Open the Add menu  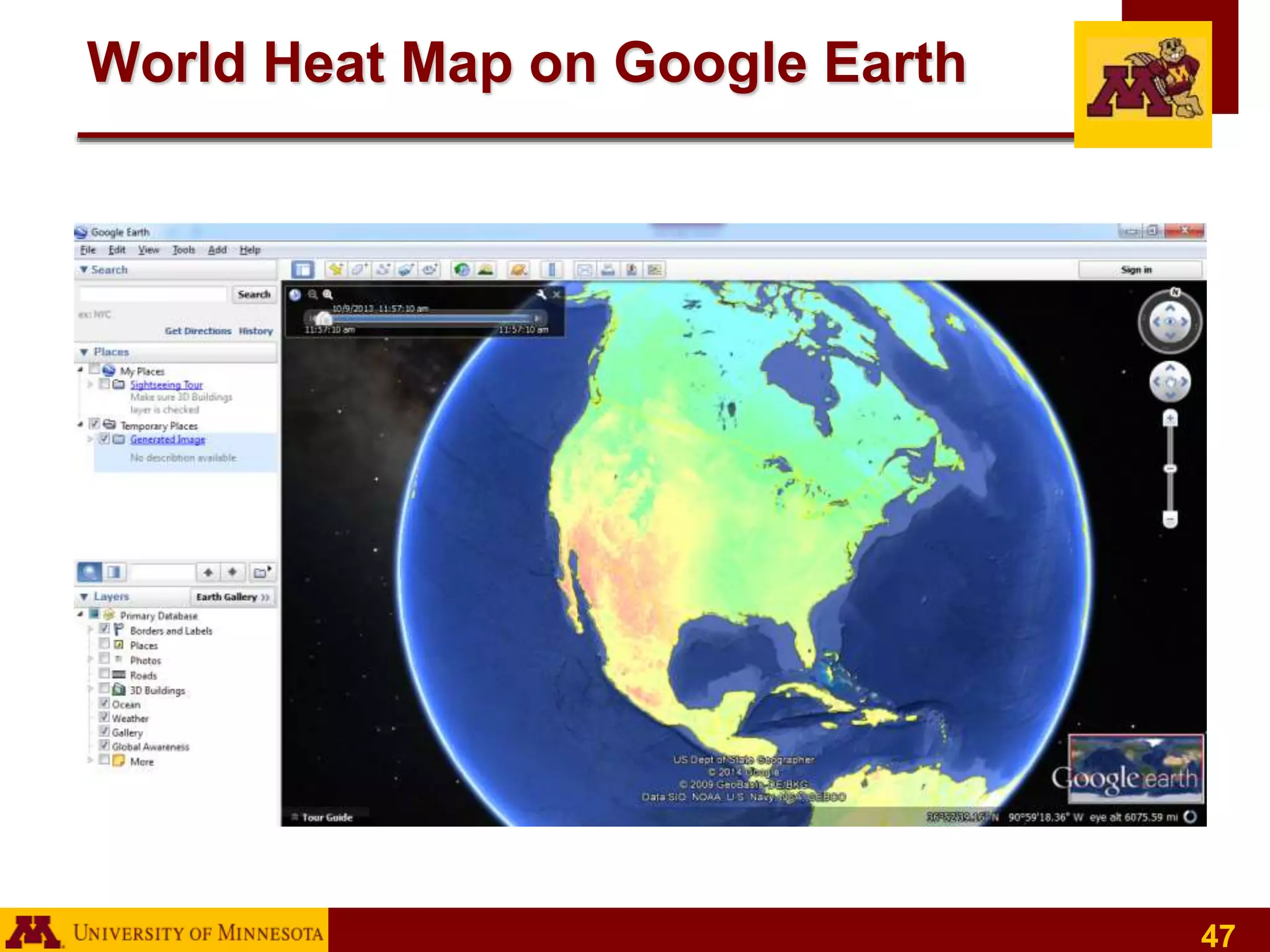click(x=217, y=250)
